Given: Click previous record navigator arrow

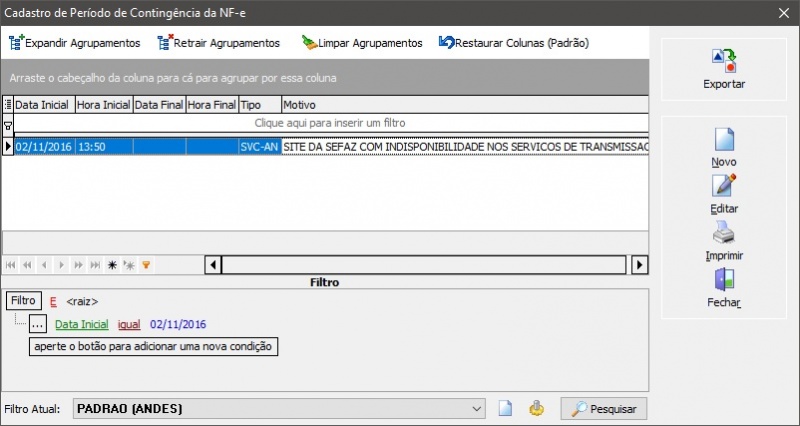Looking at the screenshot, I should click(44, 265).
